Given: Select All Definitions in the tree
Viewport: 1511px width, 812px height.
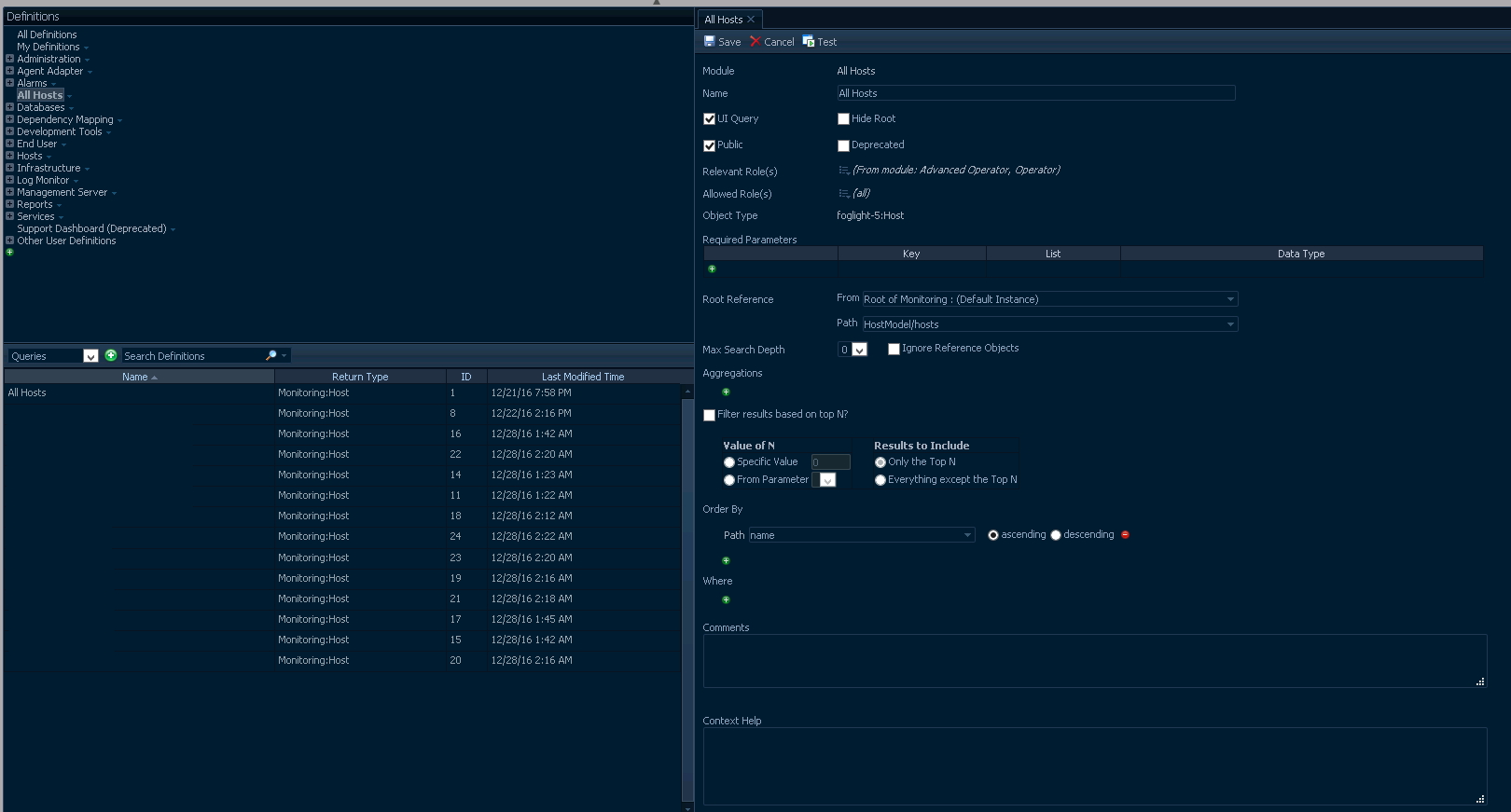Looking at the screenshot, I should point(47,34).
